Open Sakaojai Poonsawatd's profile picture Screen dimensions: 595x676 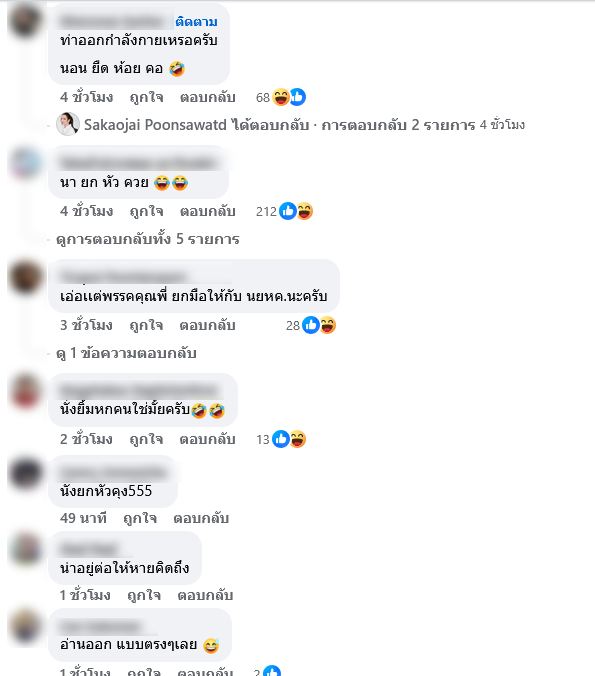point(68,125)
